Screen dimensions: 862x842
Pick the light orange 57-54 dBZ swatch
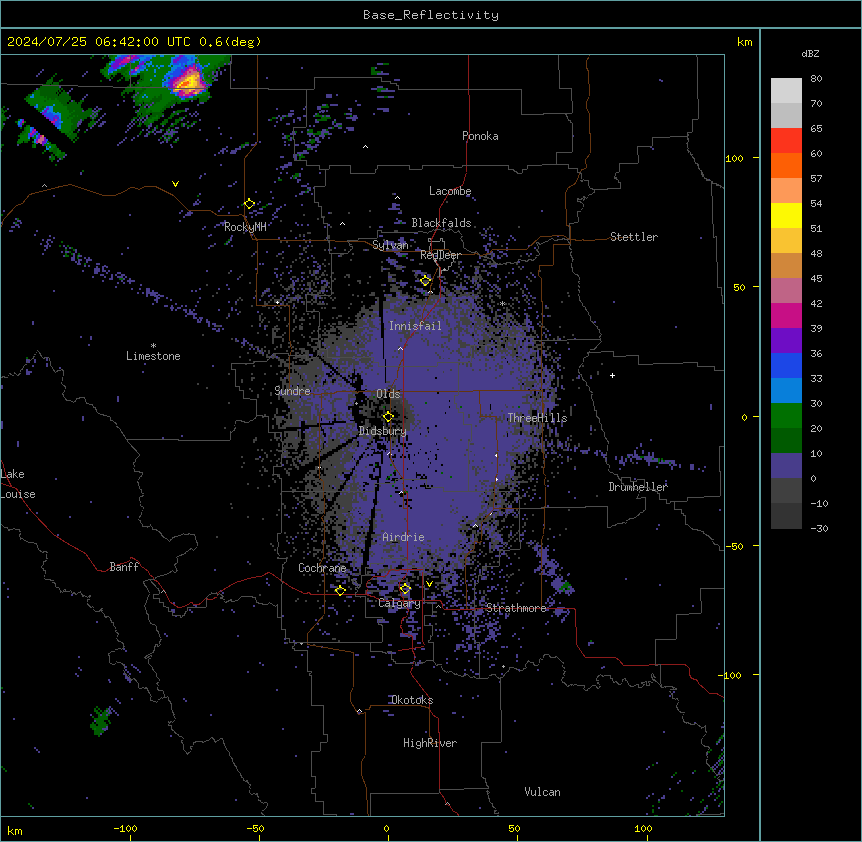click(786, 191)
